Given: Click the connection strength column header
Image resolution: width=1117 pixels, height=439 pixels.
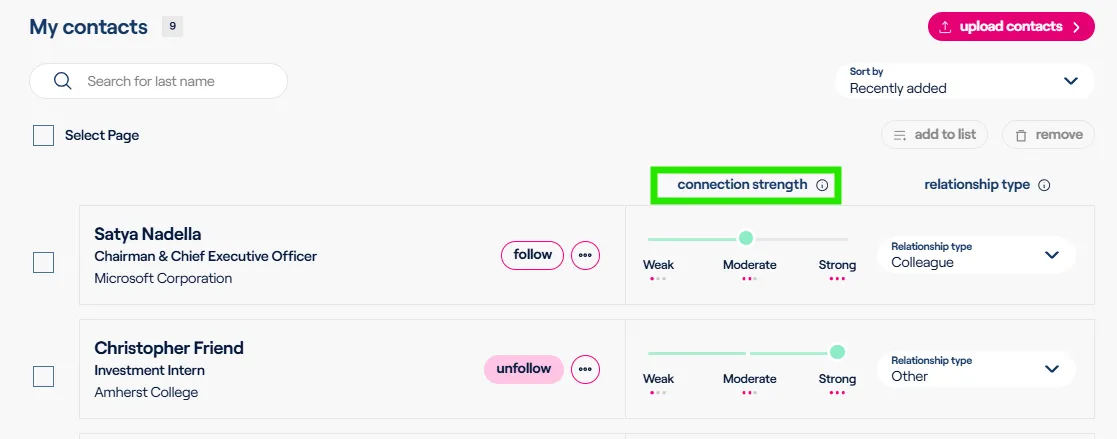Looking at the screenshot, I should [742, 185].
